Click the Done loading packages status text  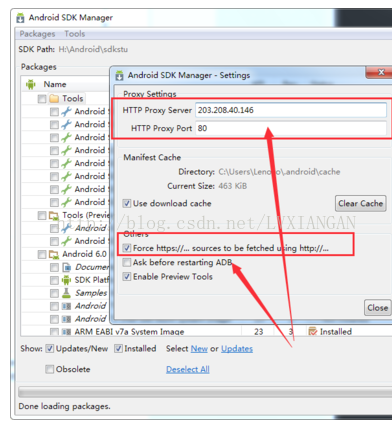pyautogui.click(x=64, y=406)
